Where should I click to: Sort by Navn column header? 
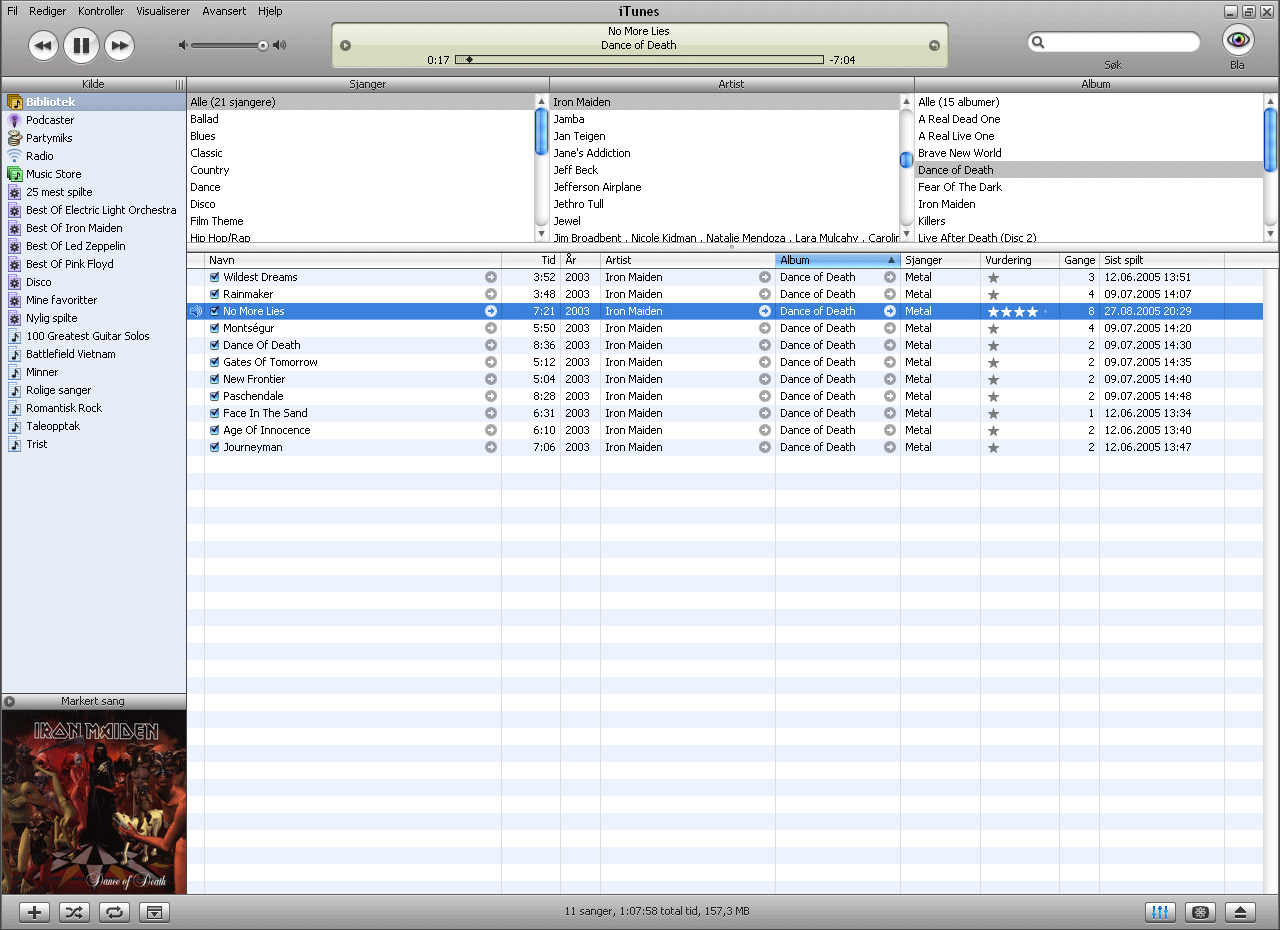[353, 260]
